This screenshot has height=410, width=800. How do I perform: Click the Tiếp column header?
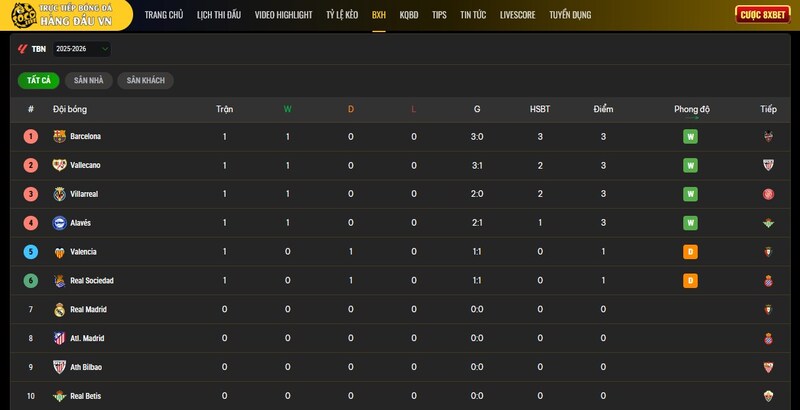pos(768,109)
